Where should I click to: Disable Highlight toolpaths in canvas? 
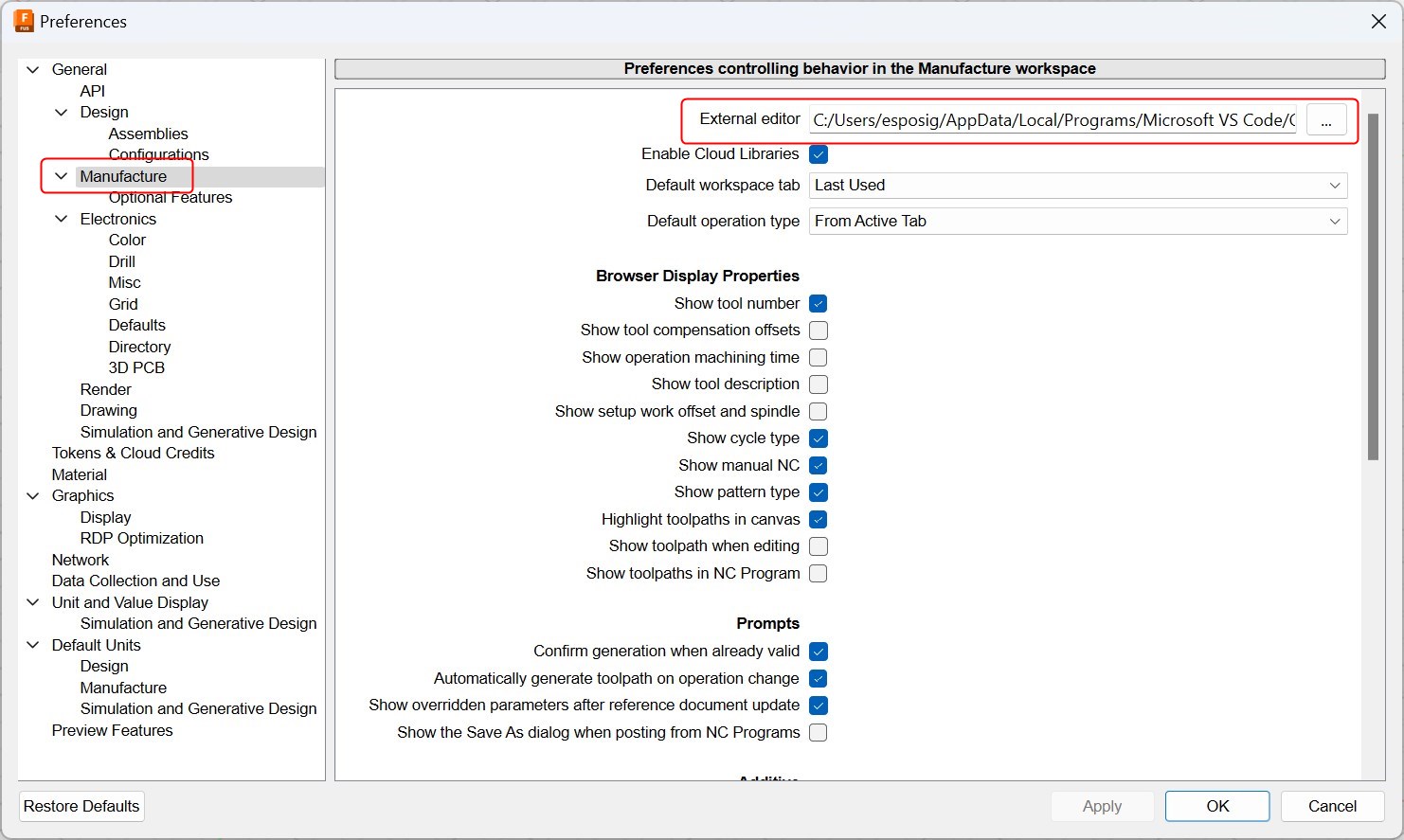tap(819, 520)
